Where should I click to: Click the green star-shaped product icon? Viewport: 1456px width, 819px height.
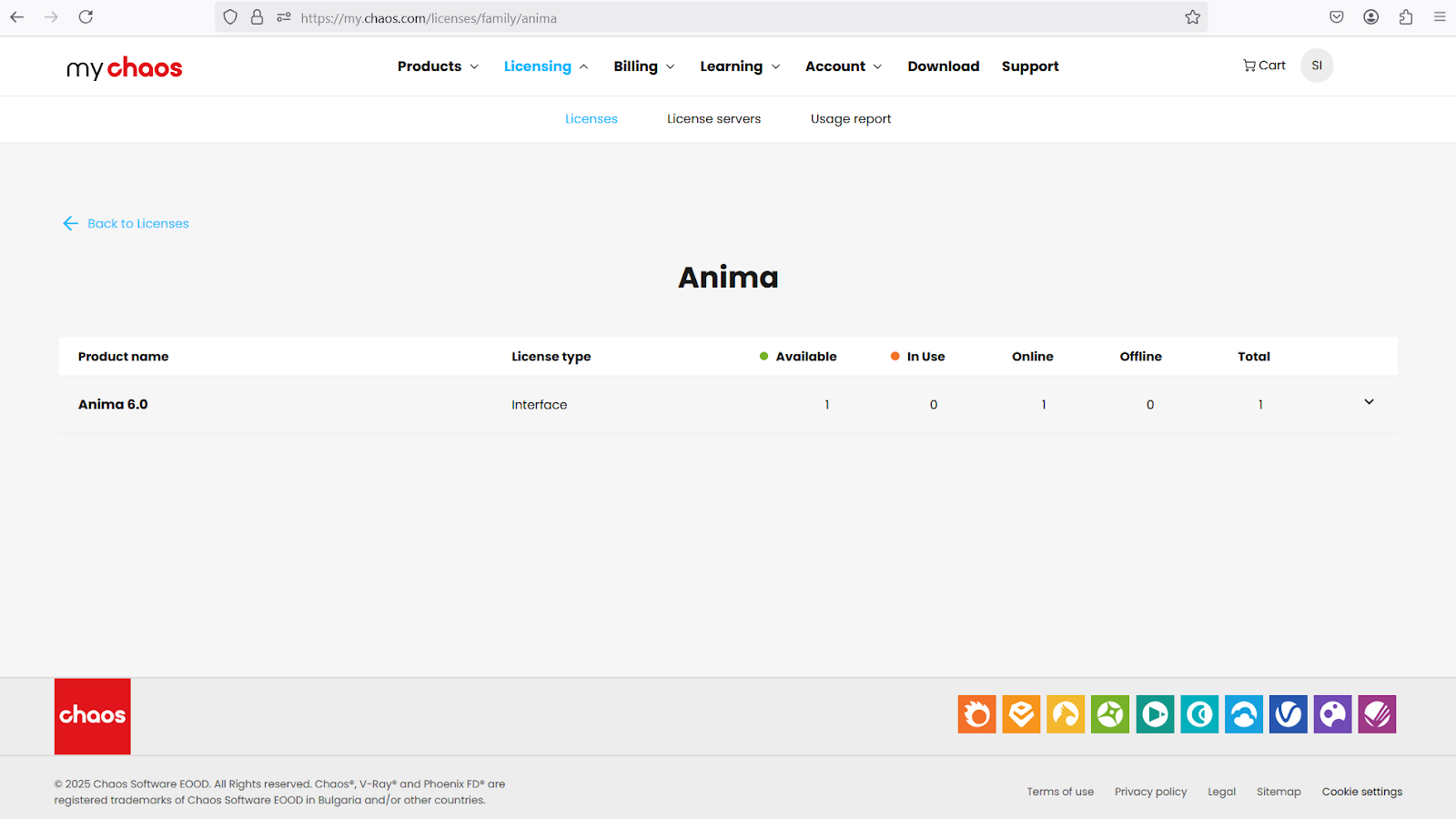1110,714
